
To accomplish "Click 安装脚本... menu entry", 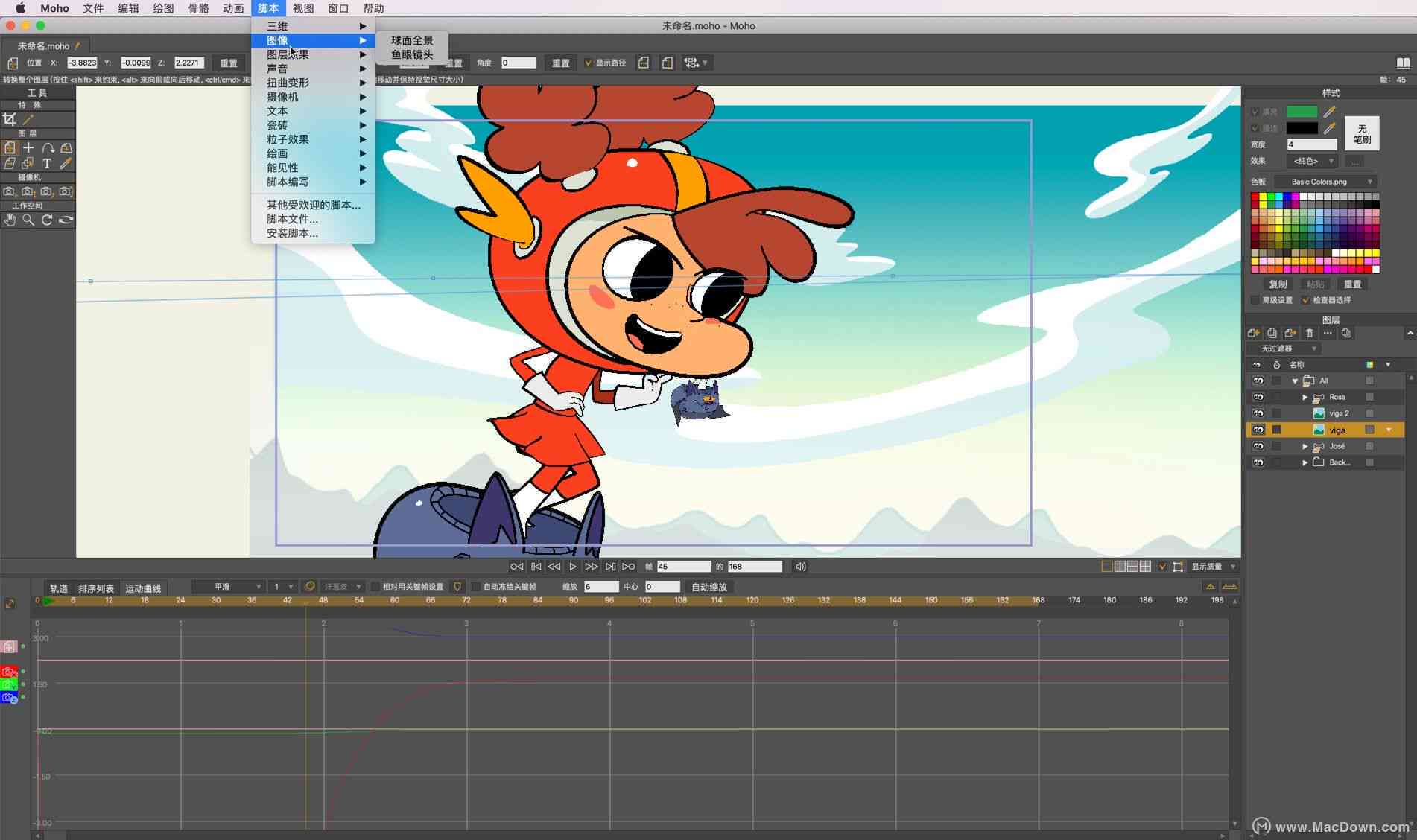I will coord(313,233).
